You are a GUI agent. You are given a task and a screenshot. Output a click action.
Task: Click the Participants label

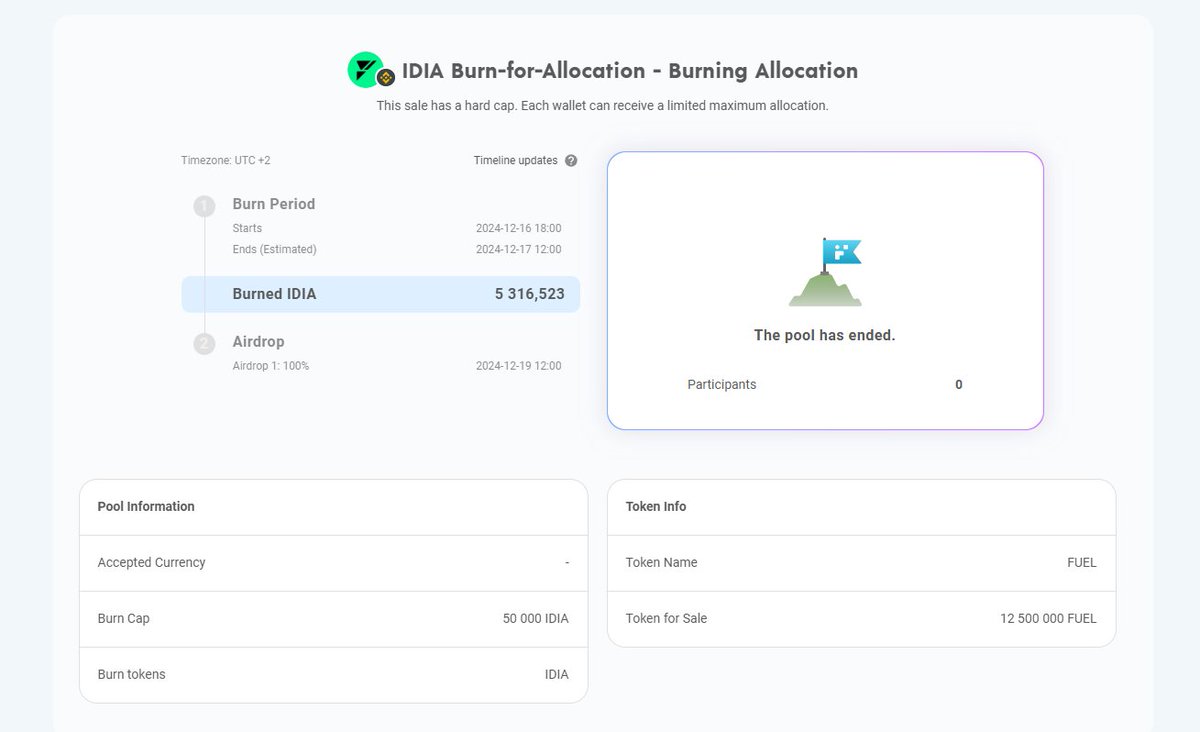[722, 384]
